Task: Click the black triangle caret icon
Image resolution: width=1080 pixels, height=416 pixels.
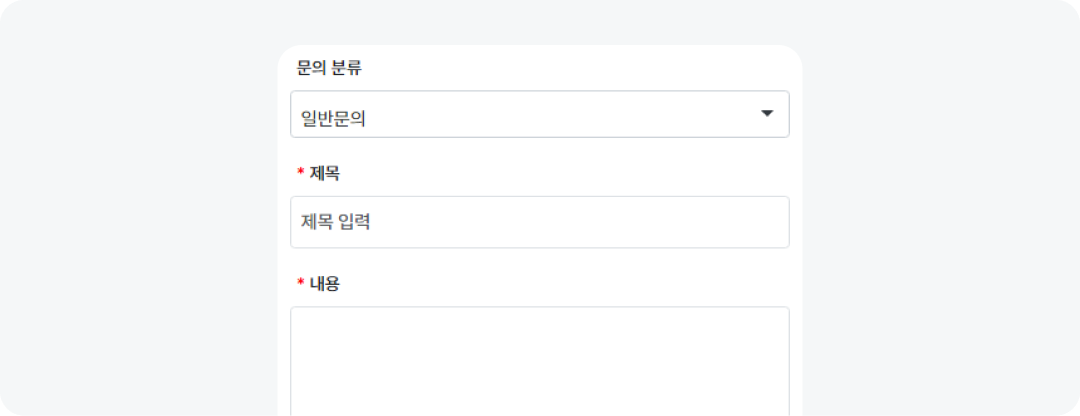Action: pos(767,114)
